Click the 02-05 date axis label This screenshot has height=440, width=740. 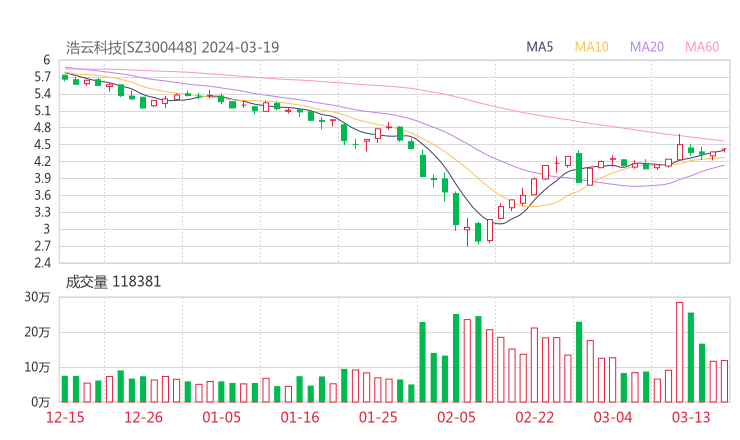pyautogui.click(x=456, y=417)
